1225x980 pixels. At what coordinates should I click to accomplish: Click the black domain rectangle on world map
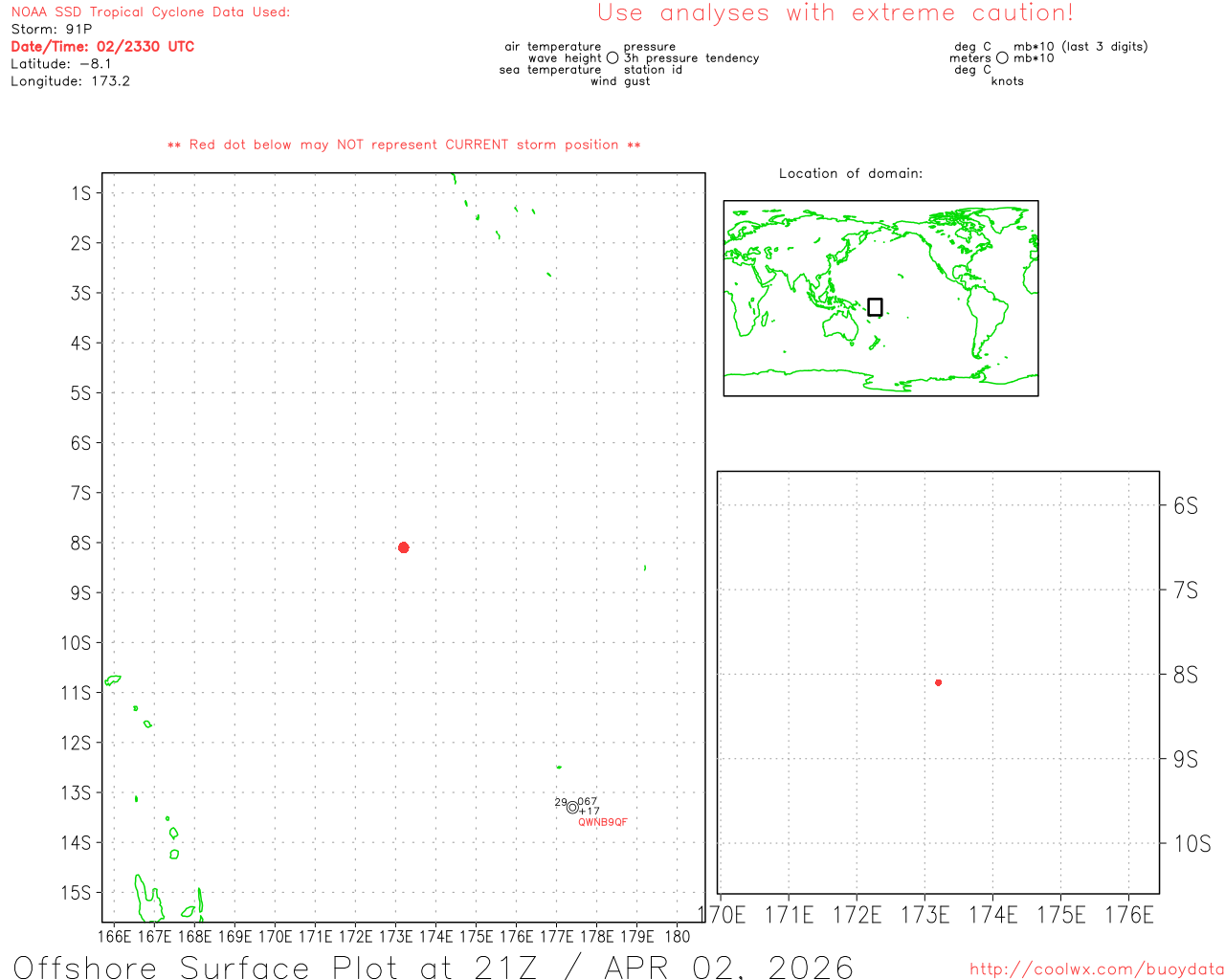click(875, 307)
